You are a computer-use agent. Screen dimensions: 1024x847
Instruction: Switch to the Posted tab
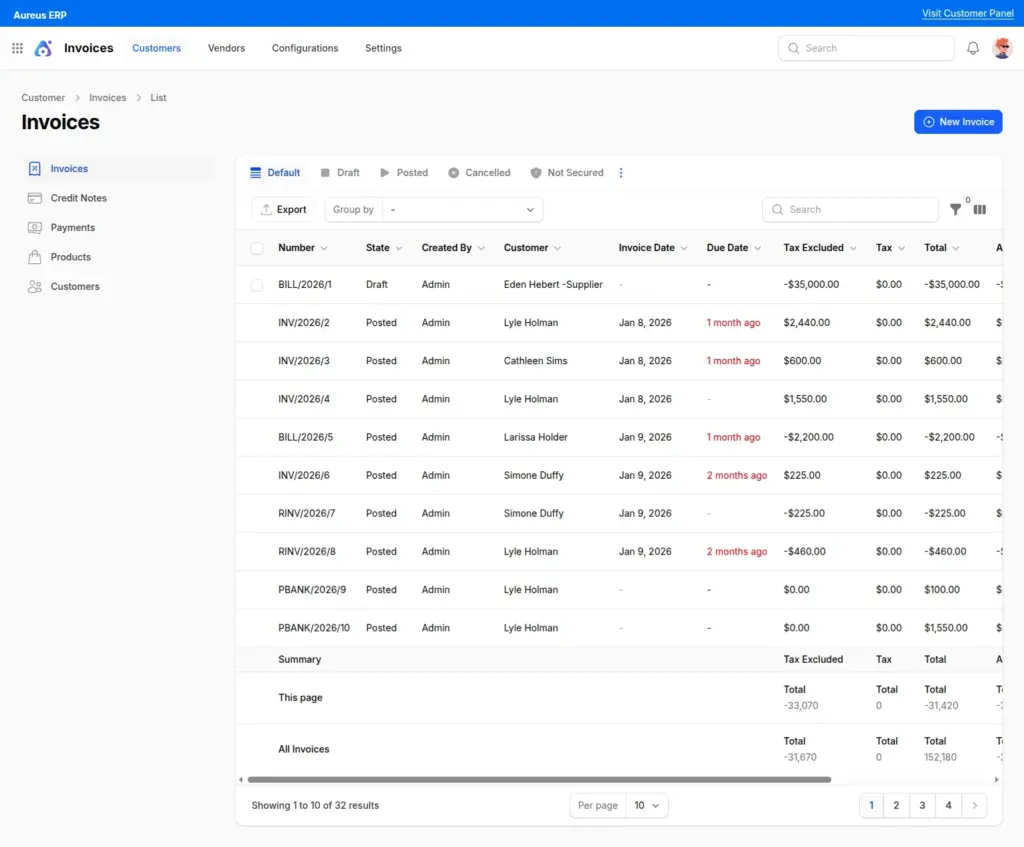pyautogui.click(x=404, y=173)
